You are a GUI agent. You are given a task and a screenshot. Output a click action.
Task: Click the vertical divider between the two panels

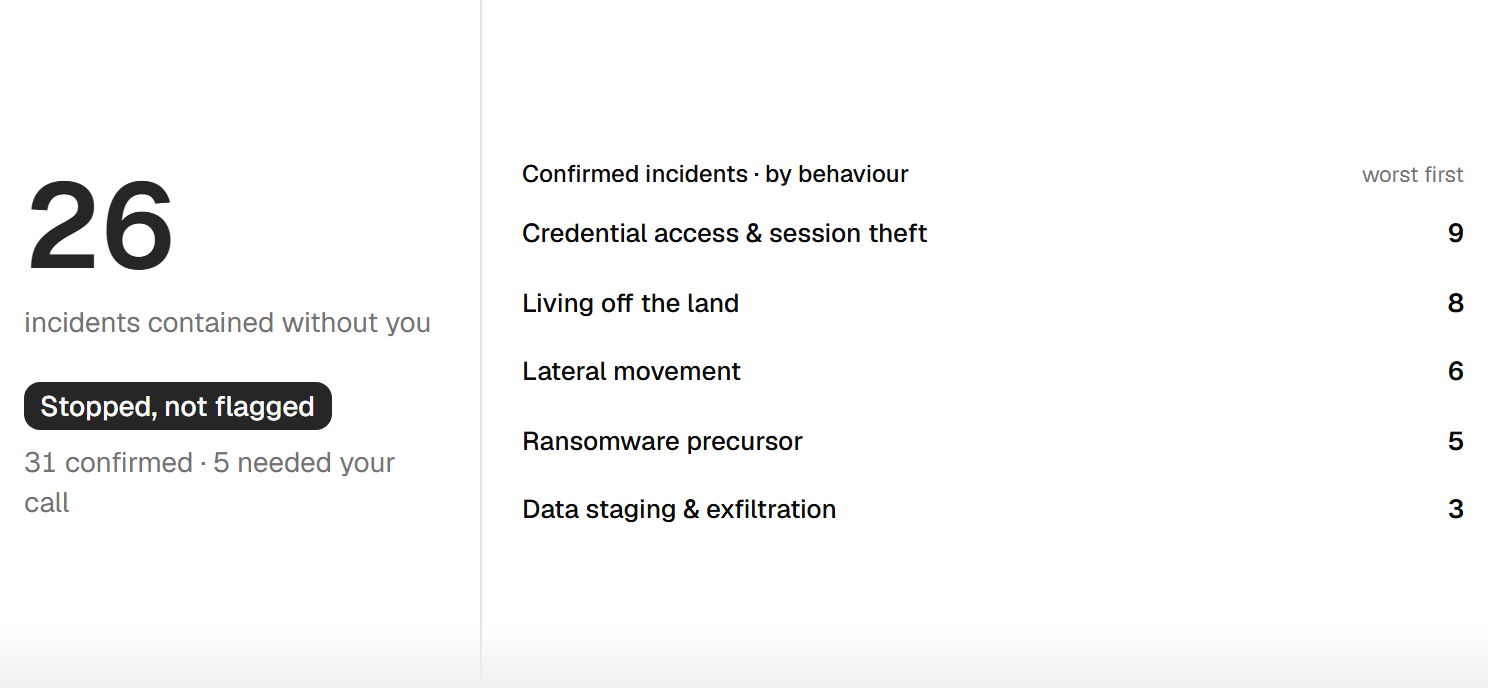[x=481, y=344]
